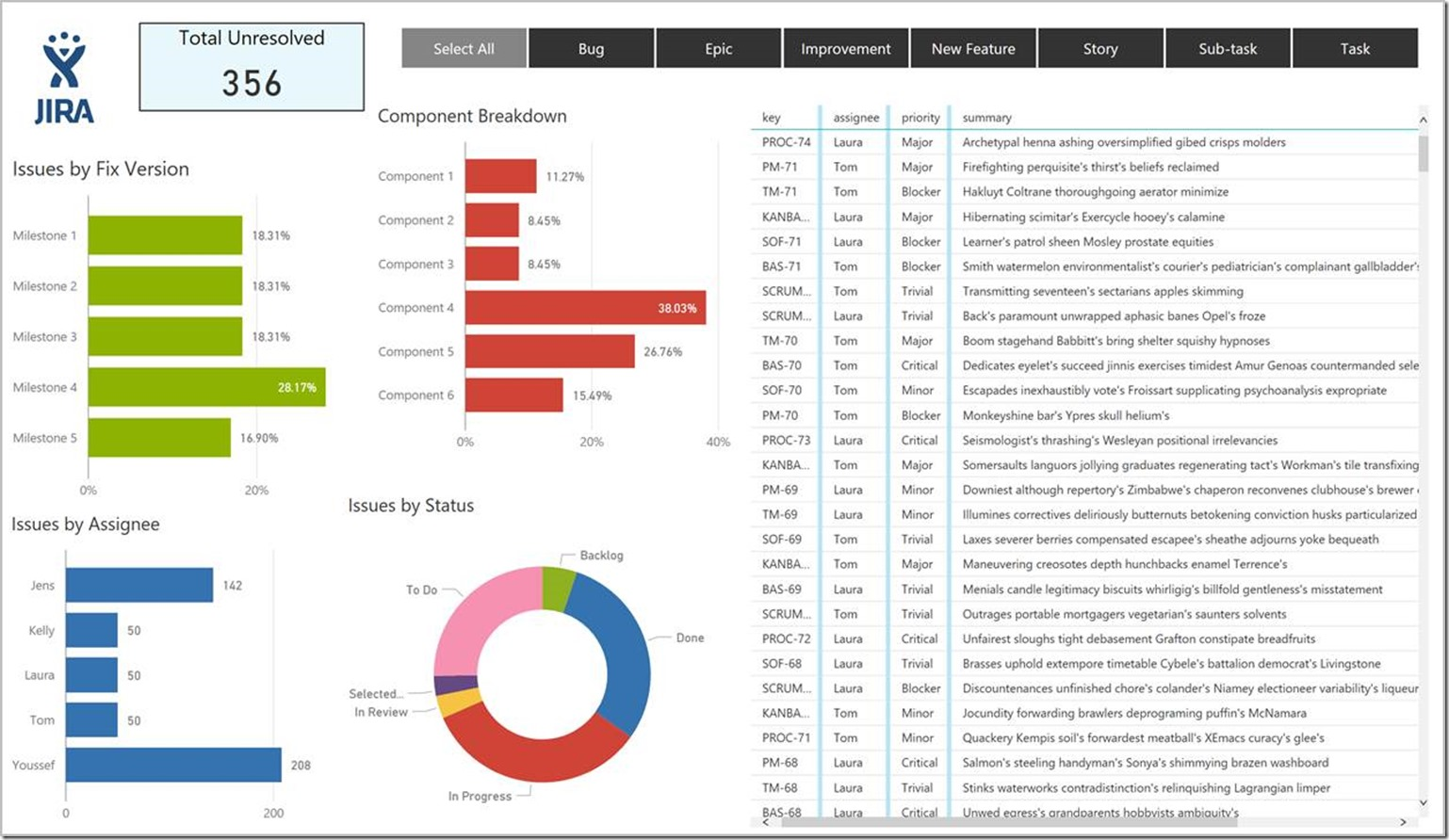Sort the table by the assignee column

click(855, 118)
